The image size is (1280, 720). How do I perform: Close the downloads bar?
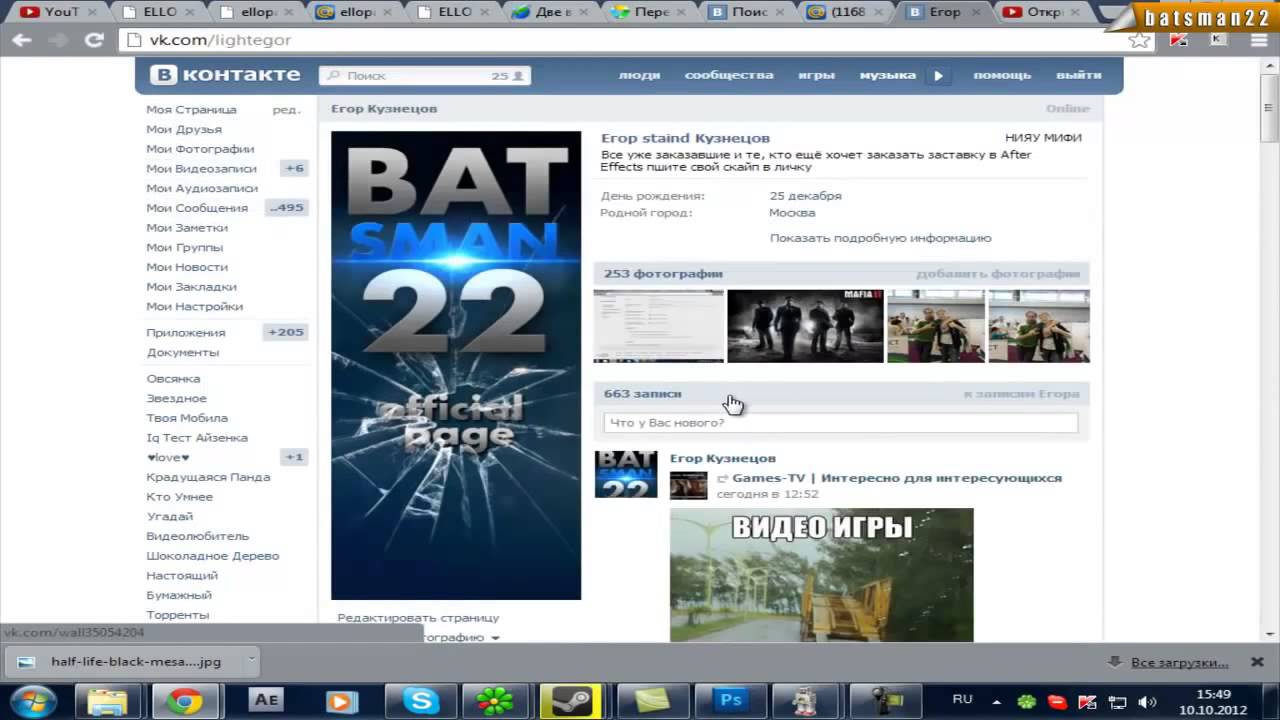1257,662
